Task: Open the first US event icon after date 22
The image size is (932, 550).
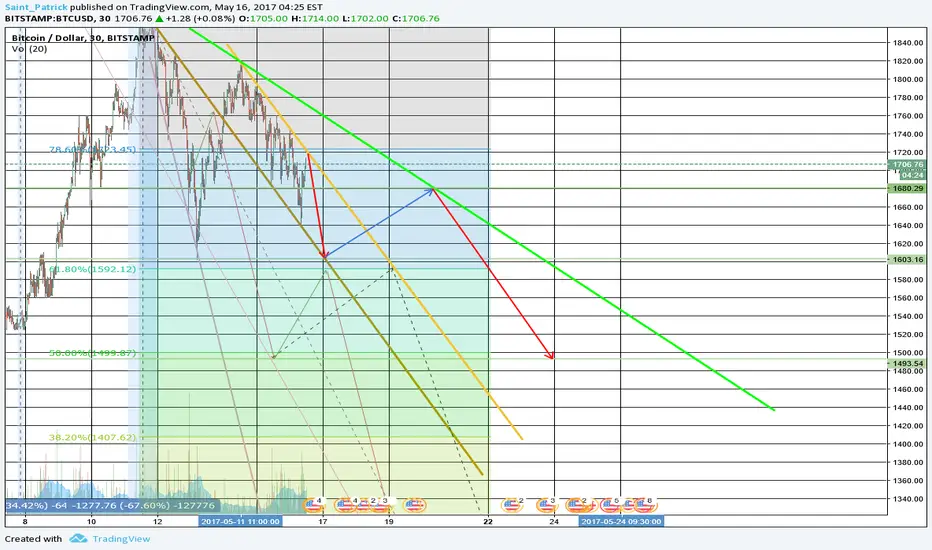Action: (512, 505)
